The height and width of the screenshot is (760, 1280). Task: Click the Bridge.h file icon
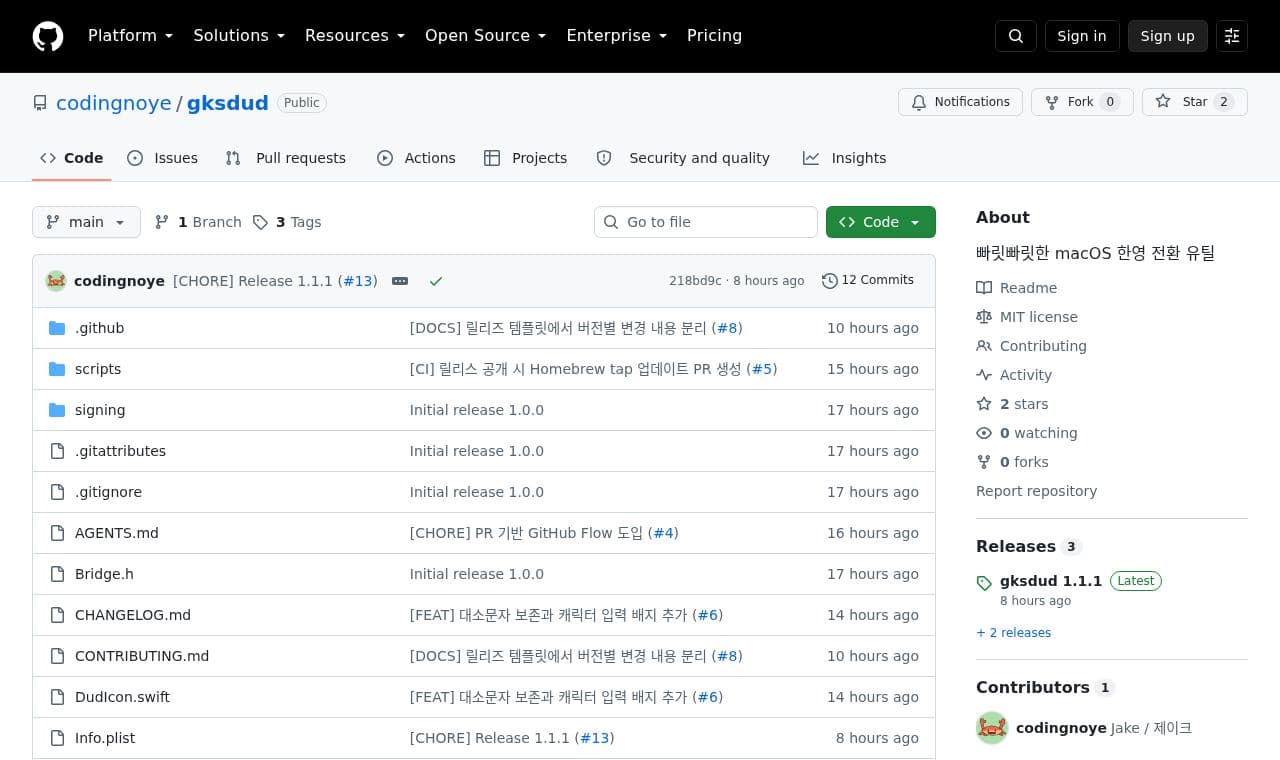click(x=57, y=574)
